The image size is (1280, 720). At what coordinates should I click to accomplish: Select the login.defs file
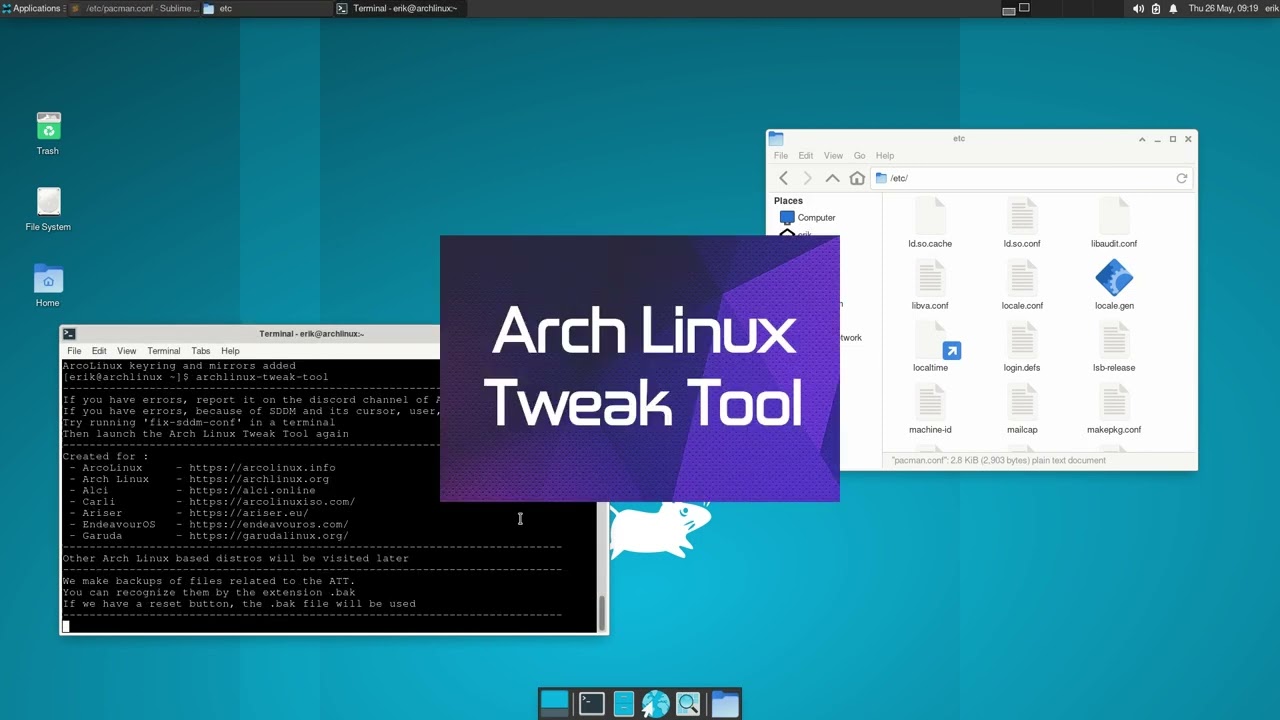[1022, 348]
